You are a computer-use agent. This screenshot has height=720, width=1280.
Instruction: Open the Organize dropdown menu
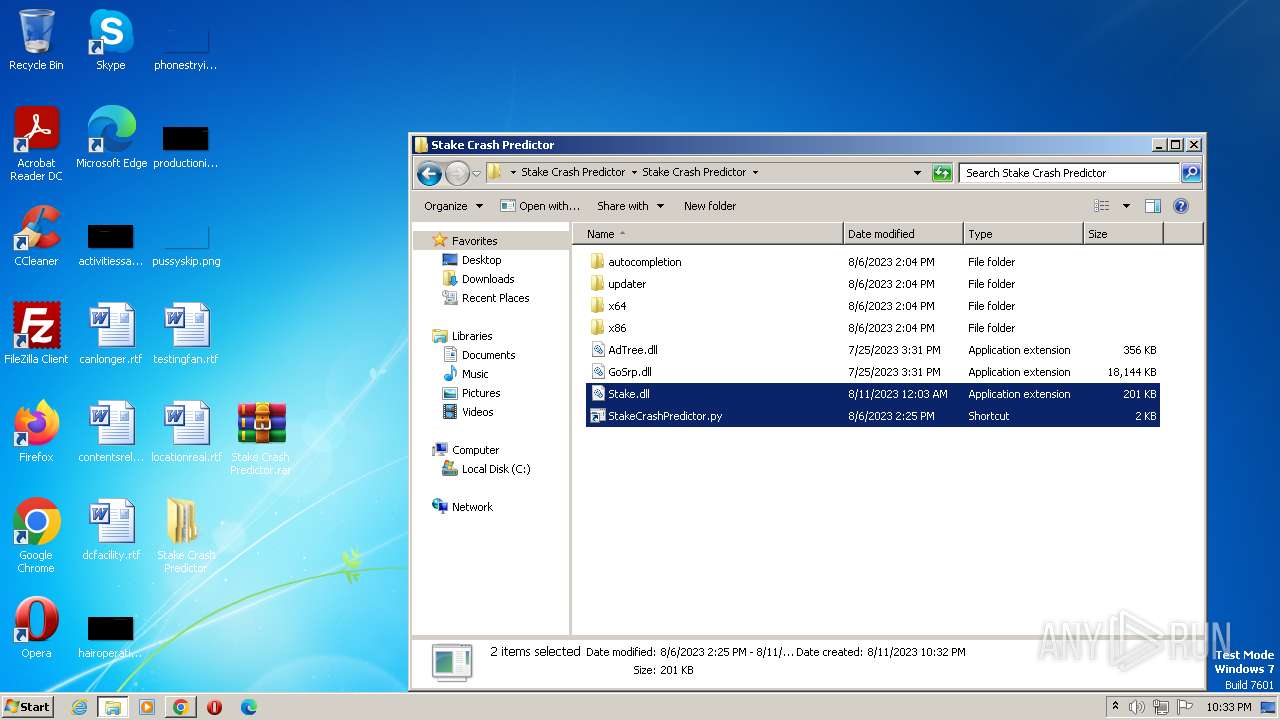(453, 206)
